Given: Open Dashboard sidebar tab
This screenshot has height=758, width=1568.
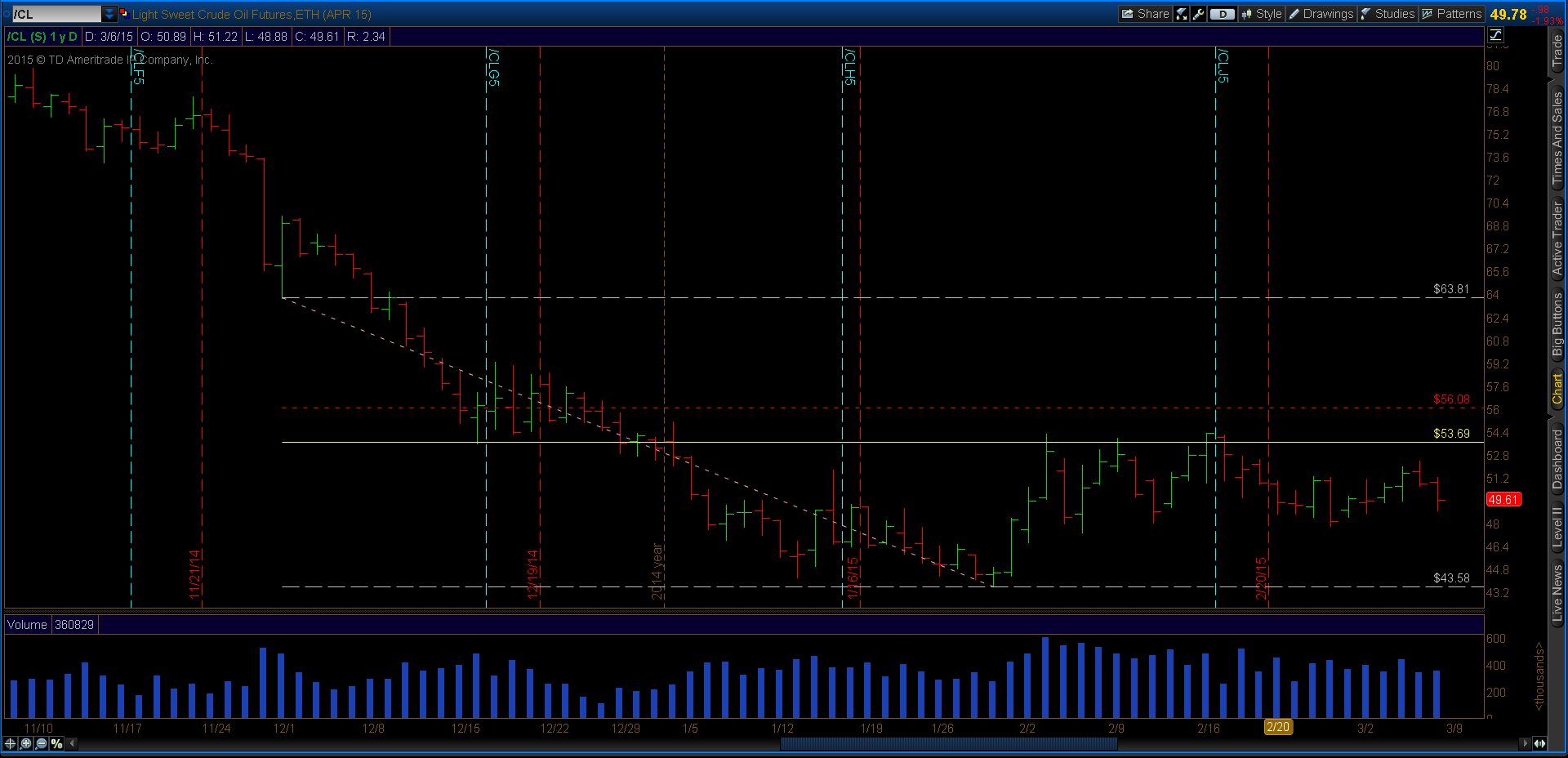Looking at the screenshot, I should (x=1557, y=459).
